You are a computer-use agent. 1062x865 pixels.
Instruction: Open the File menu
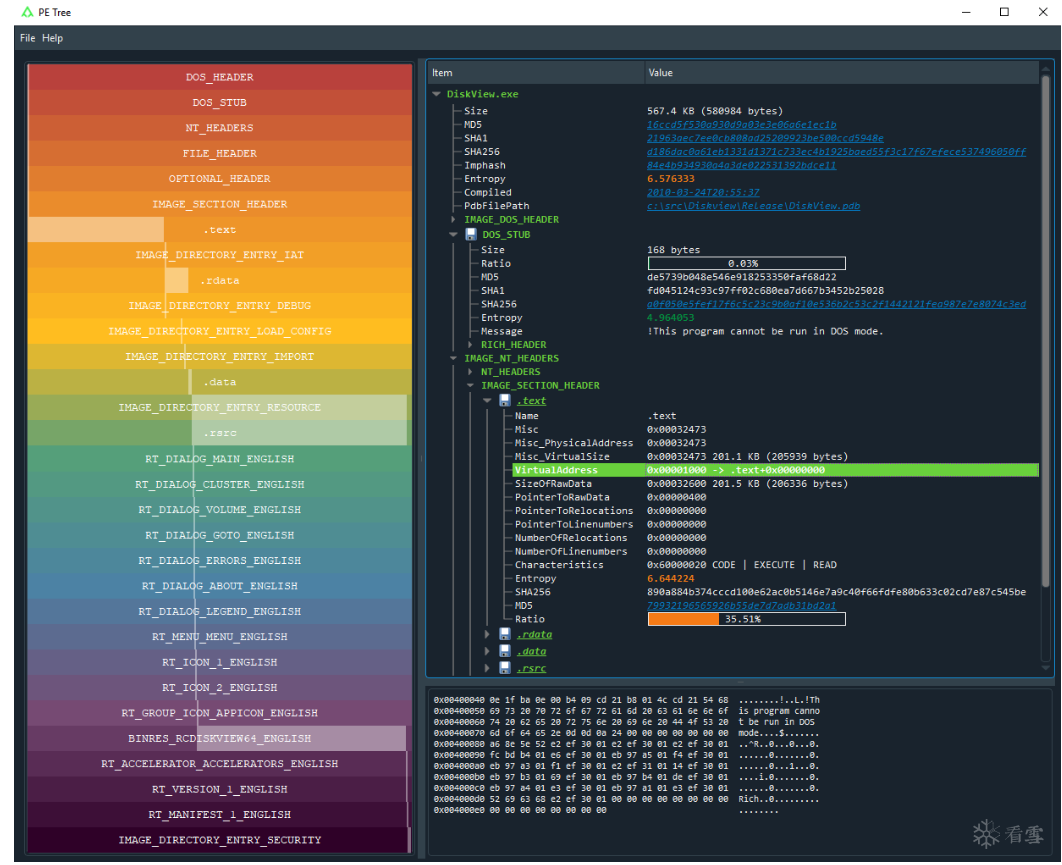[x=28, y=38]
